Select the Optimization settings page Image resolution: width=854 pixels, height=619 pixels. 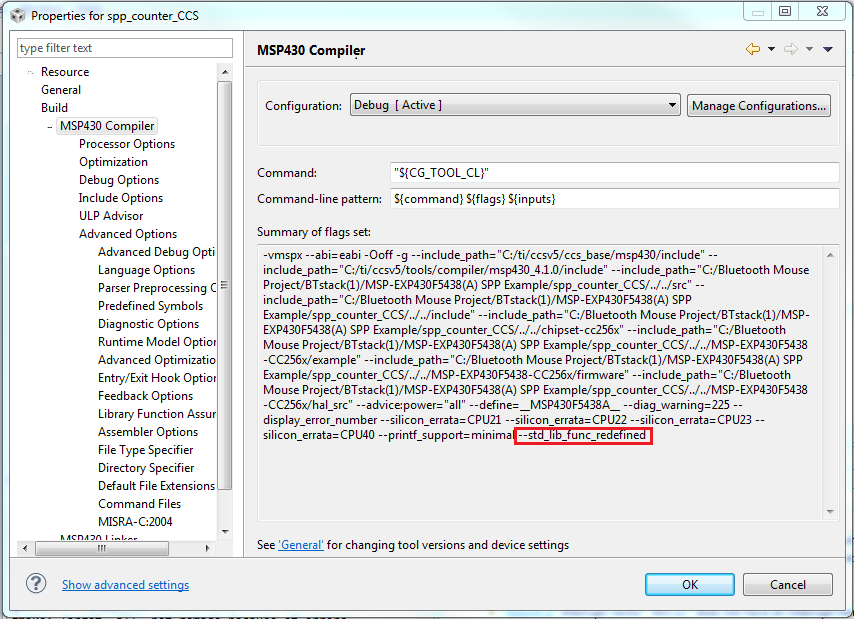[x=113, y=161]
